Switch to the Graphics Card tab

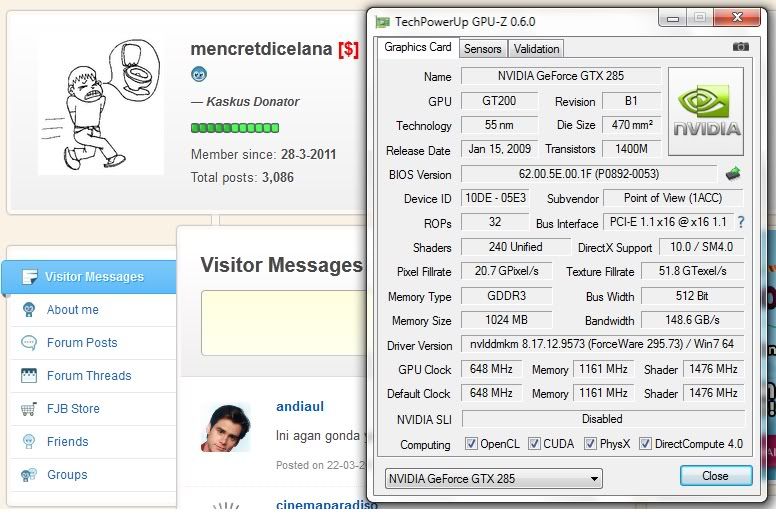point(418,47)
